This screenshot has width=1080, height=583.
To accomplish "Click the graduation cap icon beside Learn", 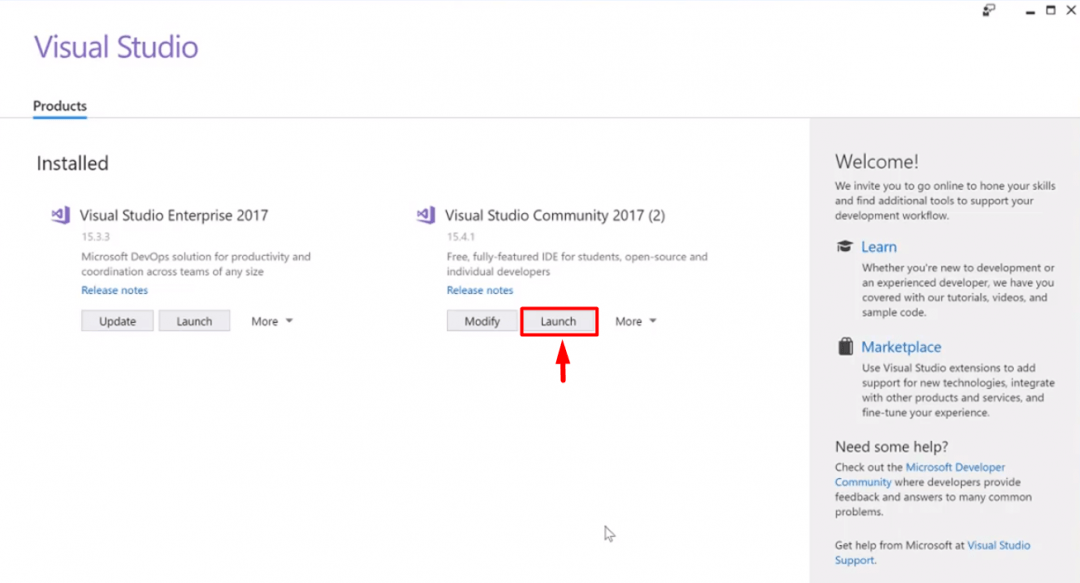I will pyautogui.click(x=845, y=247).
